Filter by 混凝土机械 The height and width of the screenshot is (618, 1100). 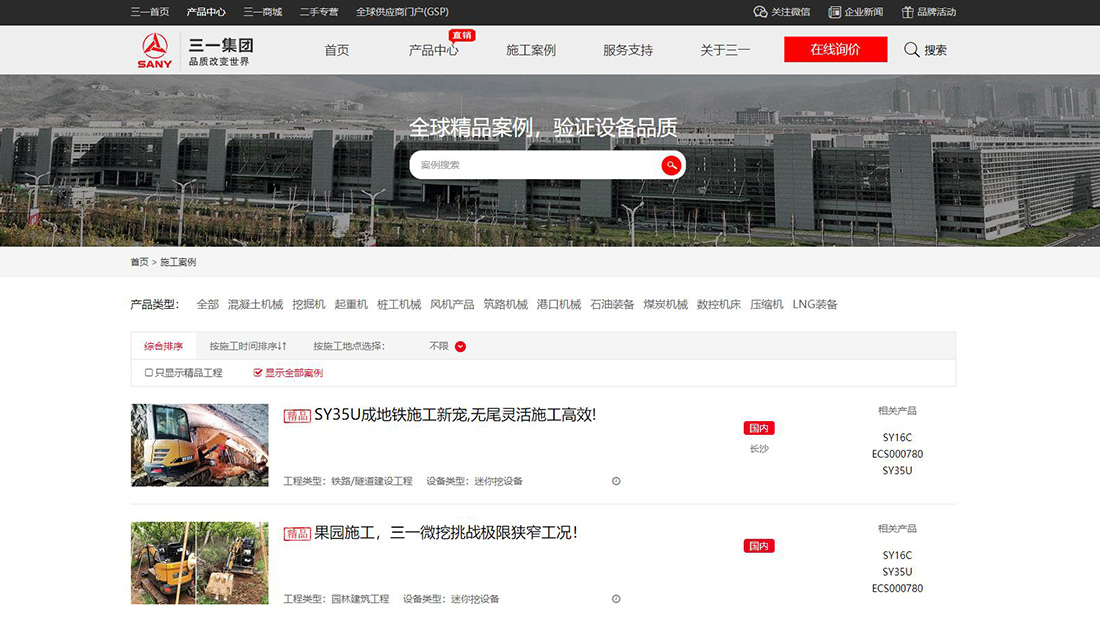[x=255, y=304]
